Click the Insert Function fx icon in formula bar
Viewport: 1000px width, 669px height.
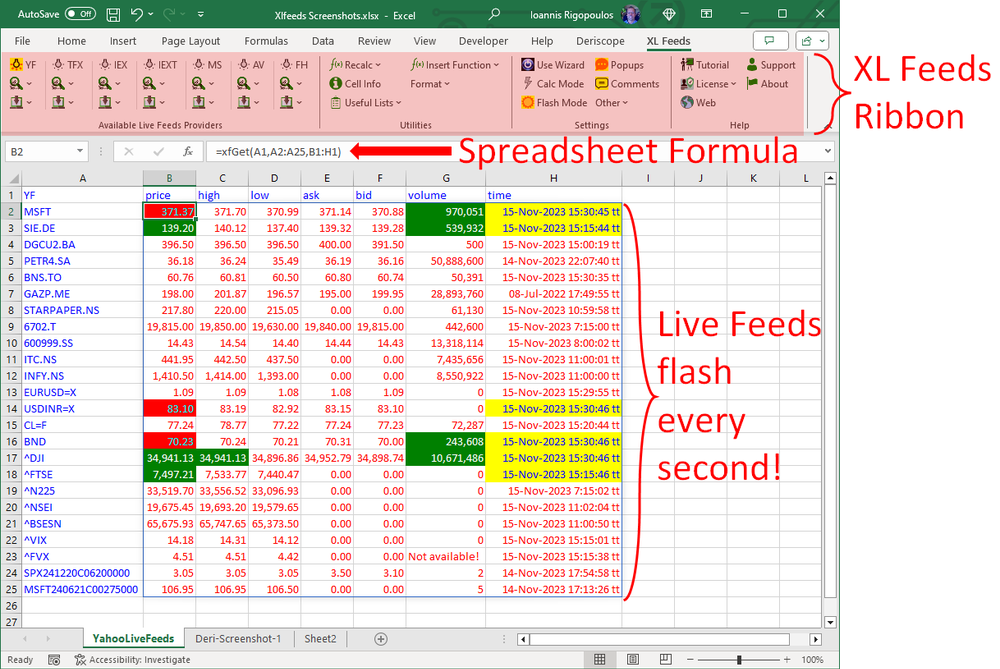pyautogui.click(x=188, y=151)
